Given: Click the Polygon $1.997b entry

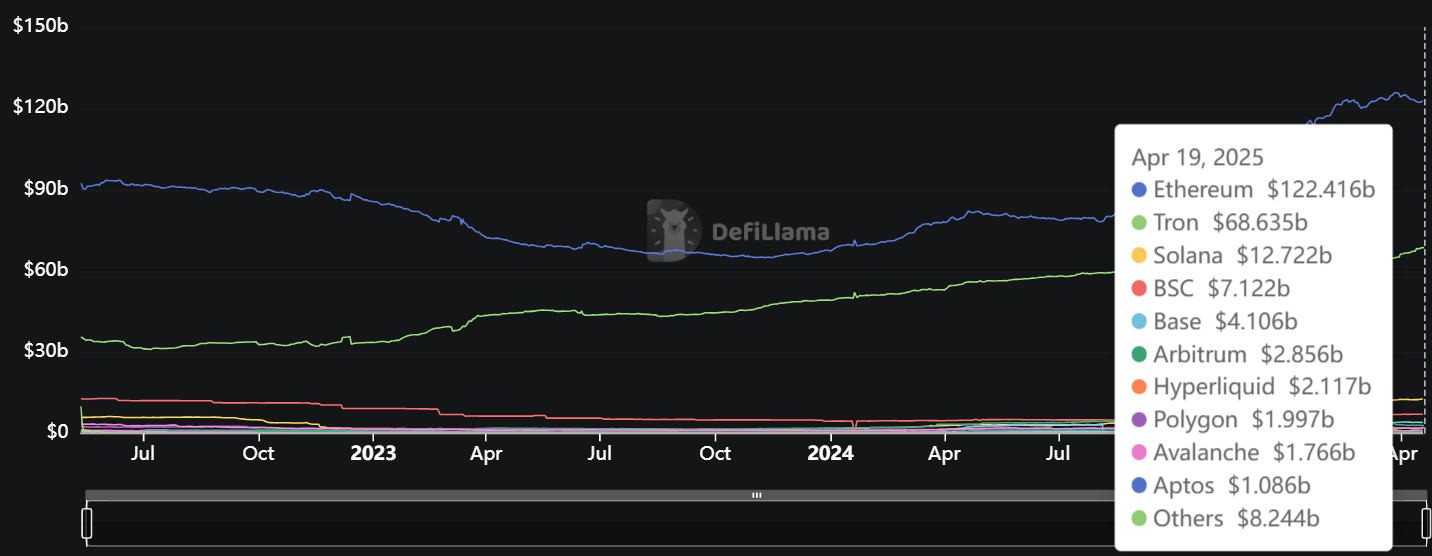Looking at the screenshot, I should (1234, 420).
